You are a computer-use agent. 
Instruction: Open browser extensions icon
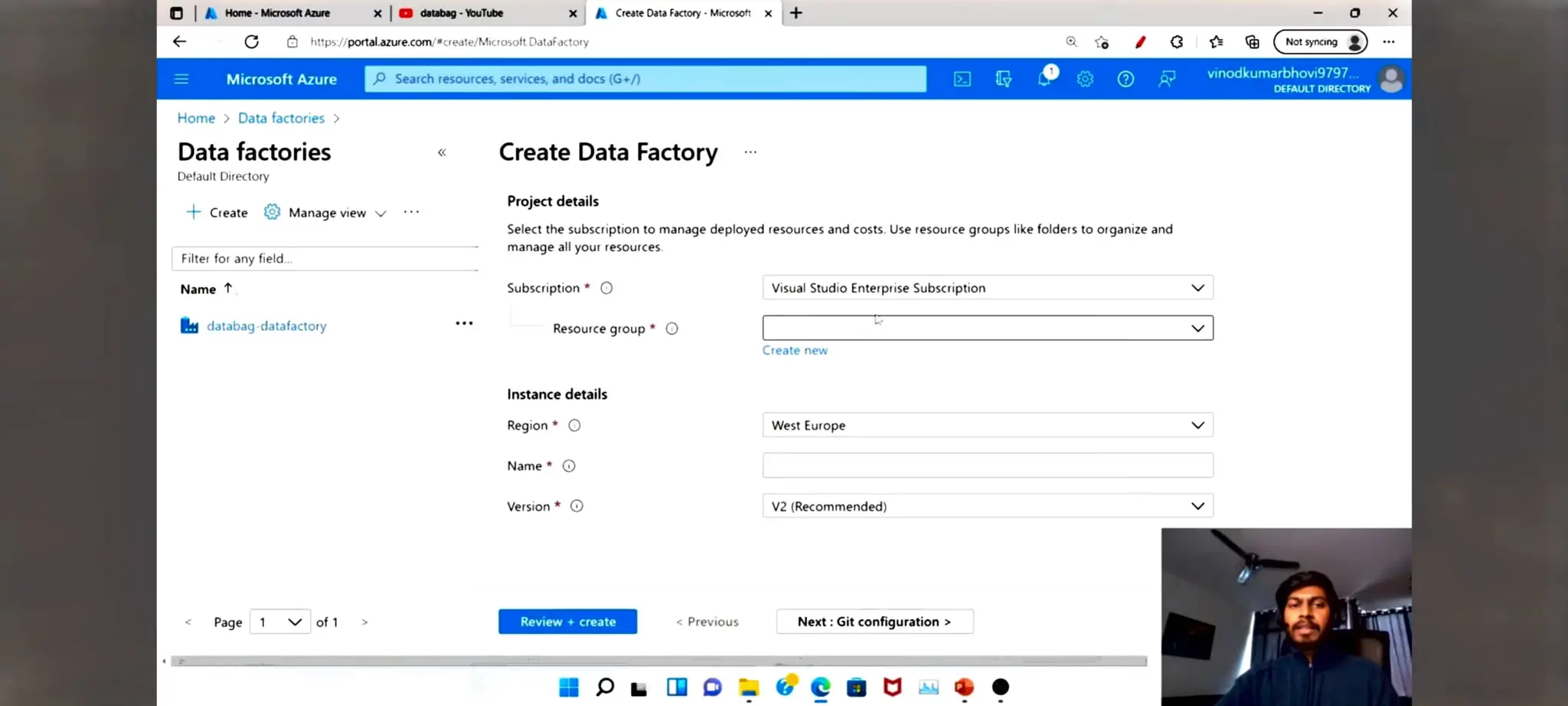point(1177,42)
